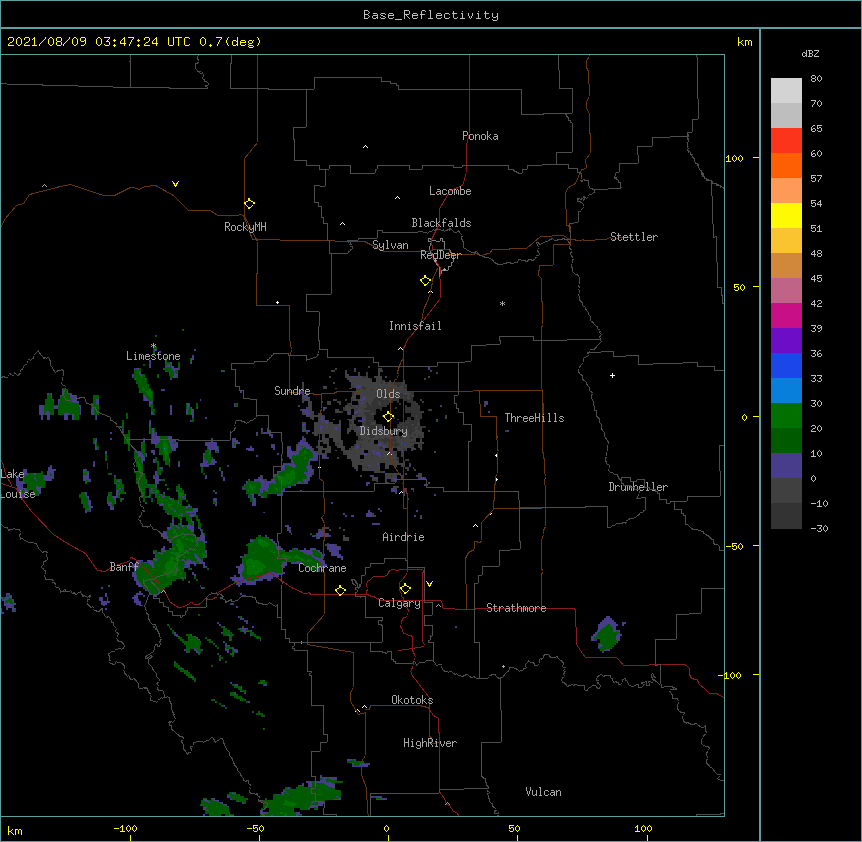Click the Blackfalds label
862x842 pixels.
tap(441, 223)
